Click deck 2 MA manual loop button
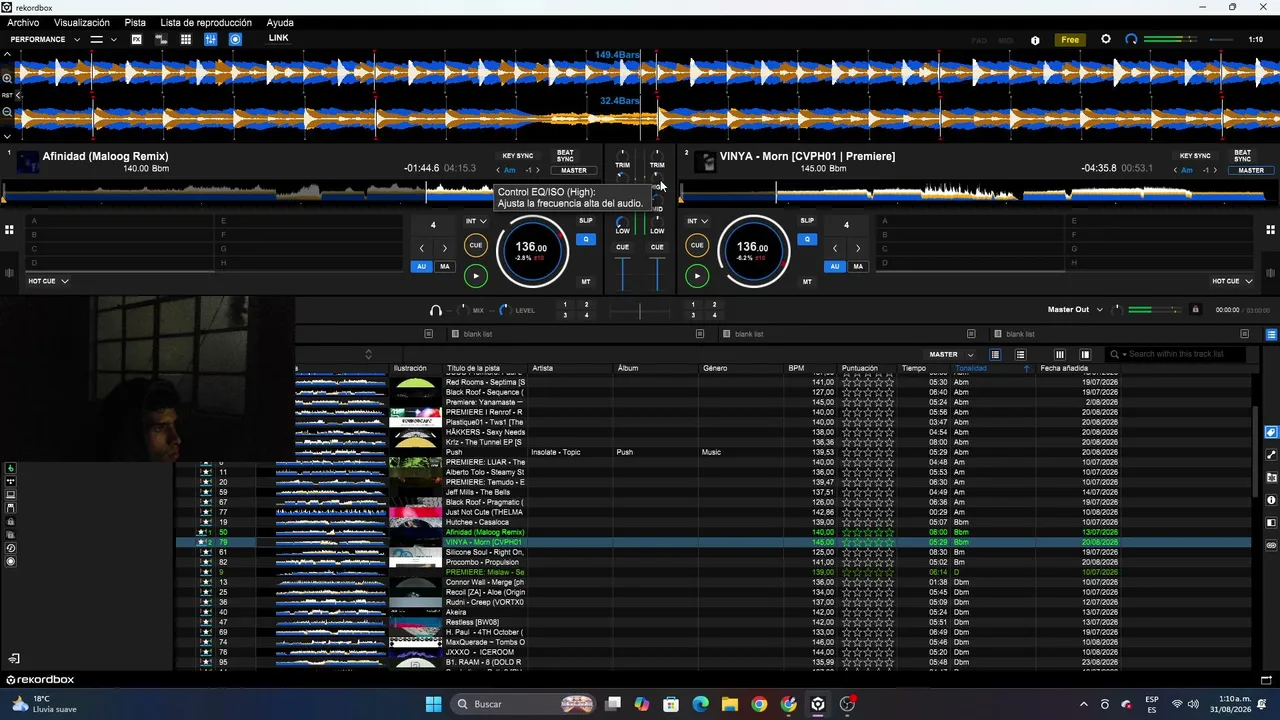The width and height of the screenshot is (1280, 720). pos(858,266)
